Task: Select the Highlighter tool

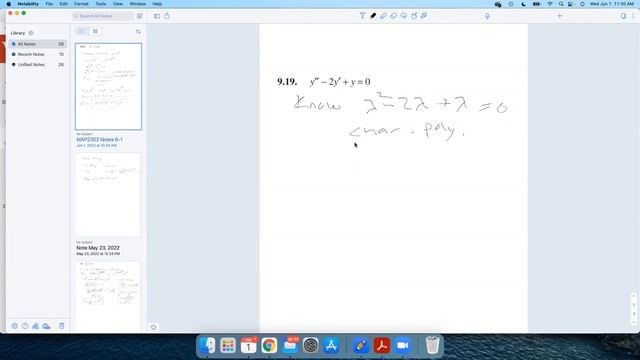Action: pyautogui.click(x=383, y=16)
